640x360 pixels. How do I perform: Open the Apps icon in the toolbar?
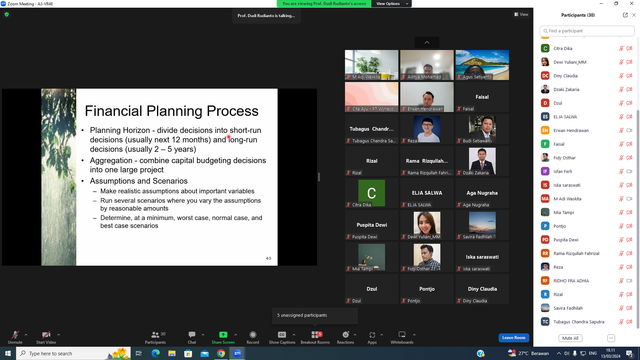click(x=372, y=335)
